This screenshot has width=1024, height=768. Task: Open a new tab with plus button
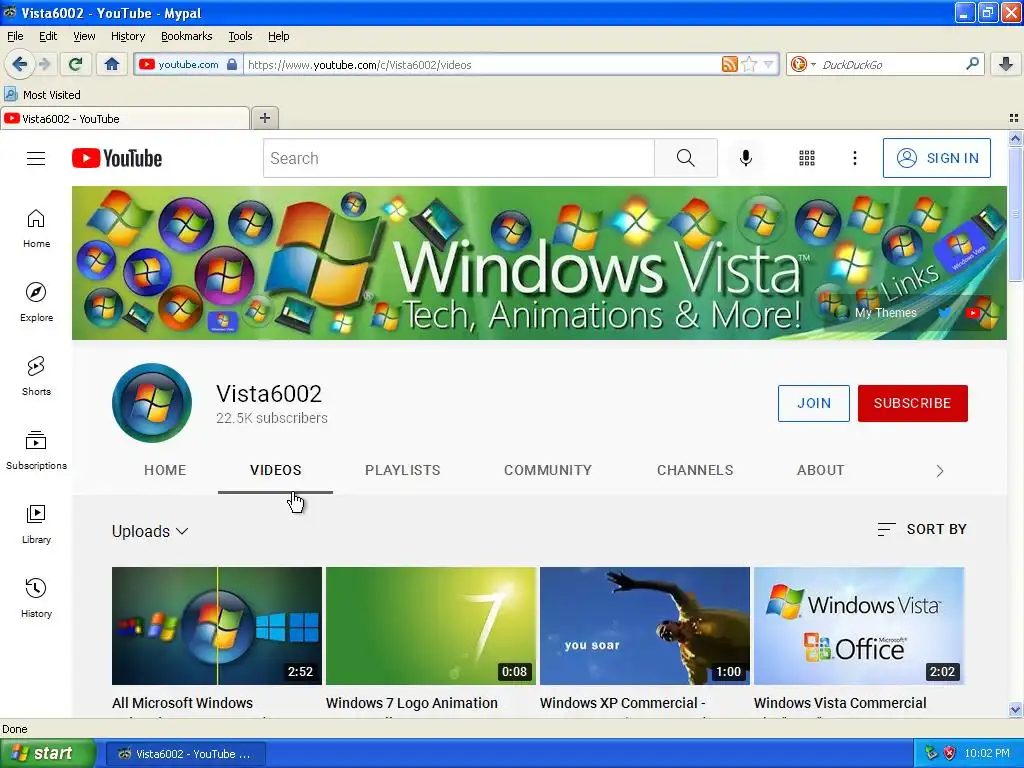[x=264, y=118]
